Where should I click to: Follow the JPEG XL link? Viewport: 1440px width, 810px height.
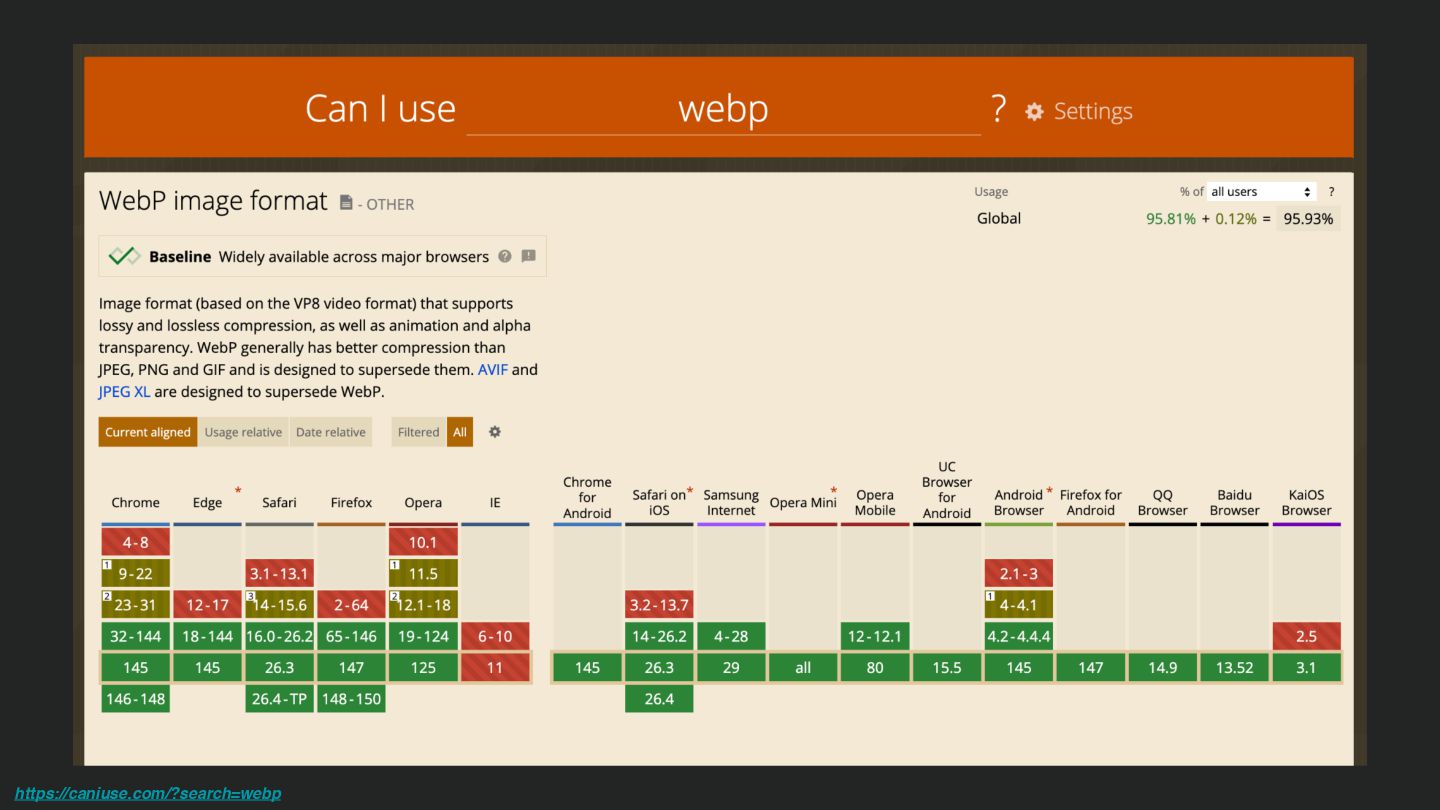tap(124, 391)
